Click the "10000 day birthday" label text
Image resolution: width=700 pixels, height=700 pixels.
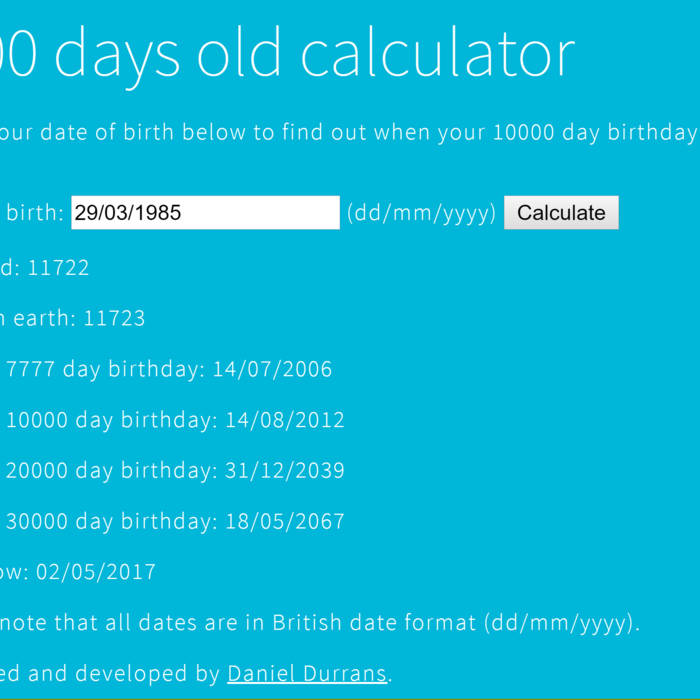pyautogui.click(x=108, y=421)
